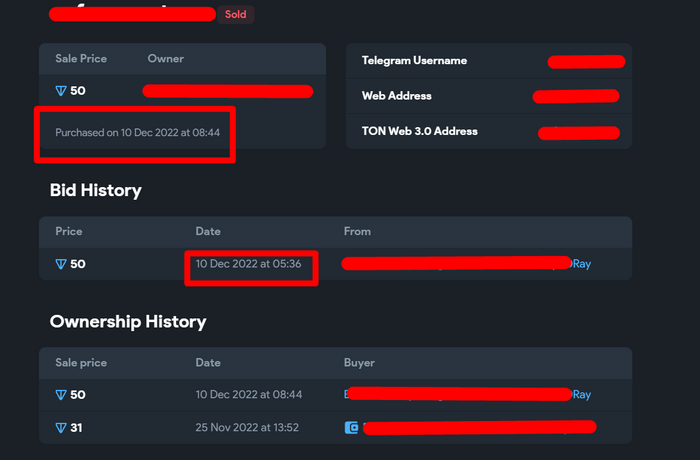Click the Owner address in the sale panel
The height and width of the screenshot is (460, 700).
[x=228, y=91]
